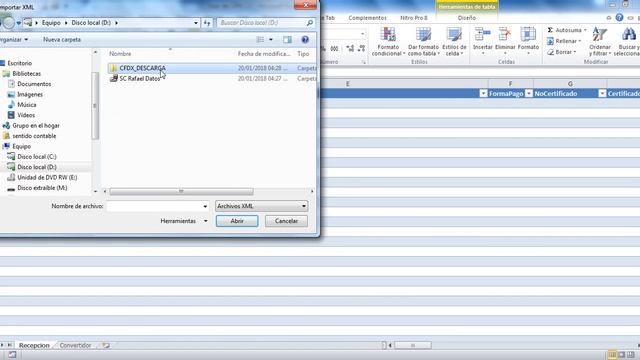
Task: Open the Complementos ribbon tab
Action: tap(367, 18)
